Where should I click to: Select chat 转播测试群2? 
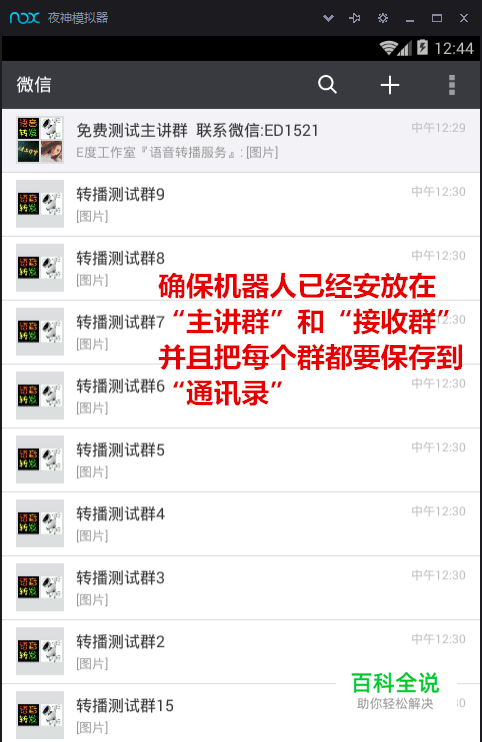point(241,652)
